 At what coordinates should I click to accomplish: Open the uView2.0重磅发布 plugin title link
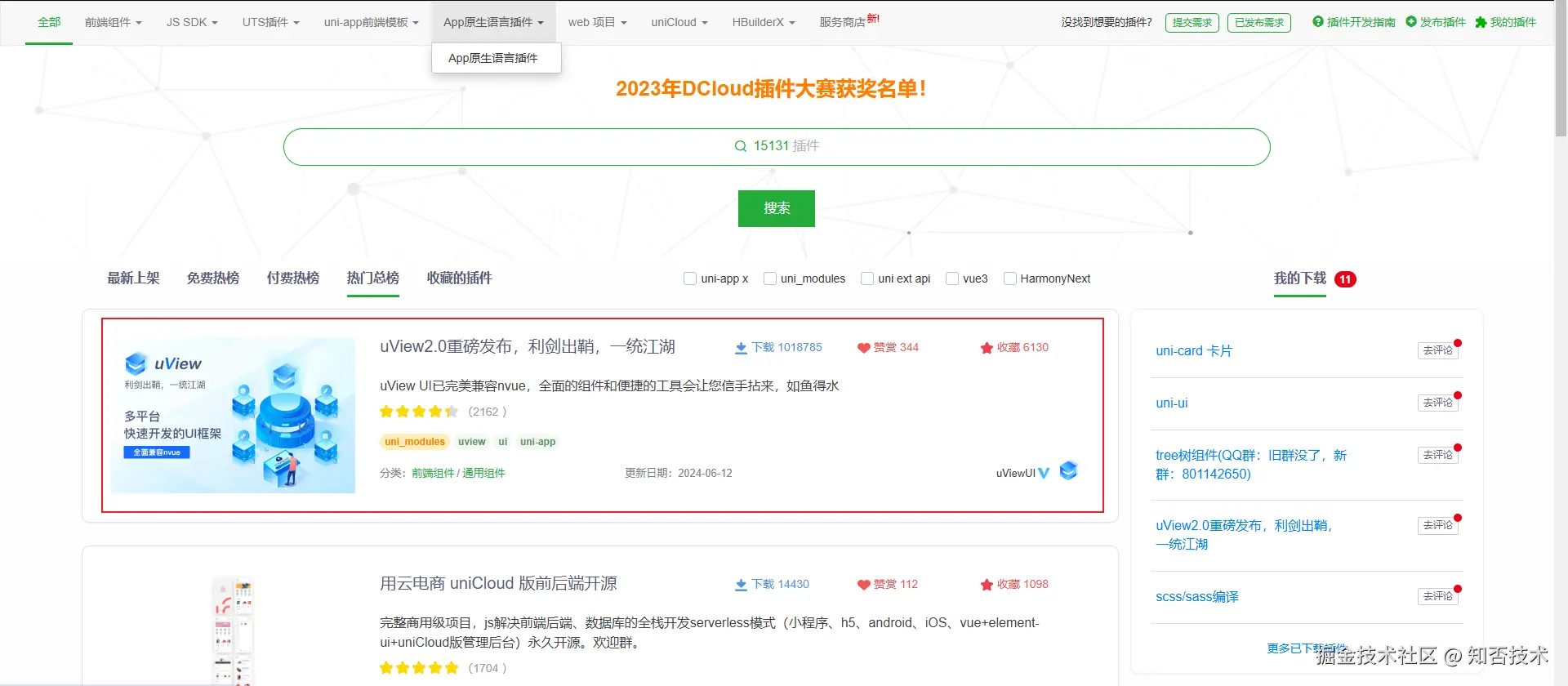tap(528, 347)
